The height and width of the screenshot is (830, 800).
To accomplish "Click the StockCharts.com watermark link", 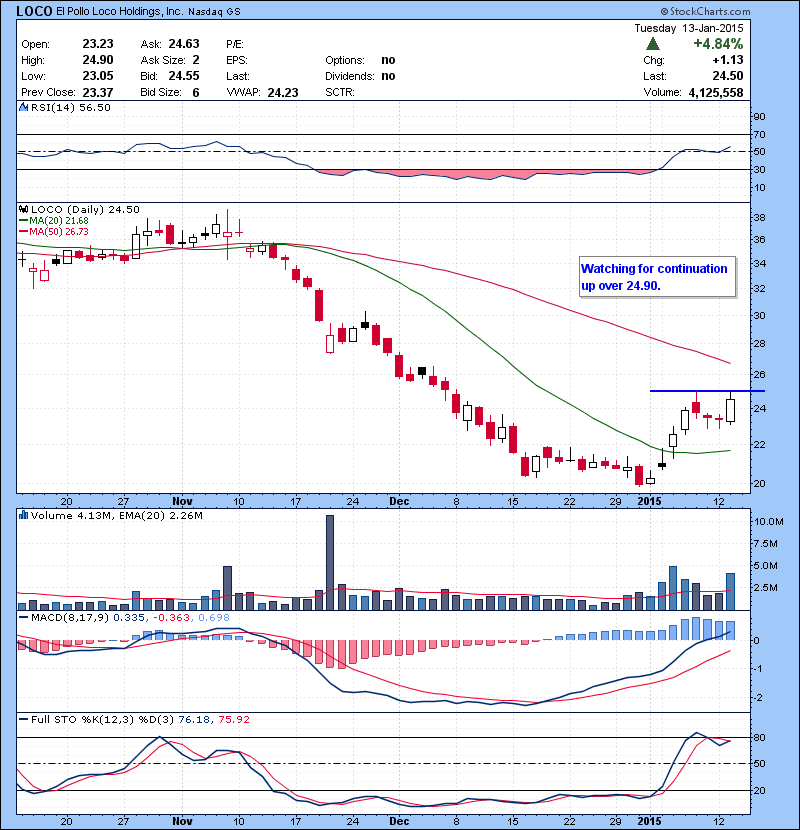I will pyautogui.click(x=705, y=11).
